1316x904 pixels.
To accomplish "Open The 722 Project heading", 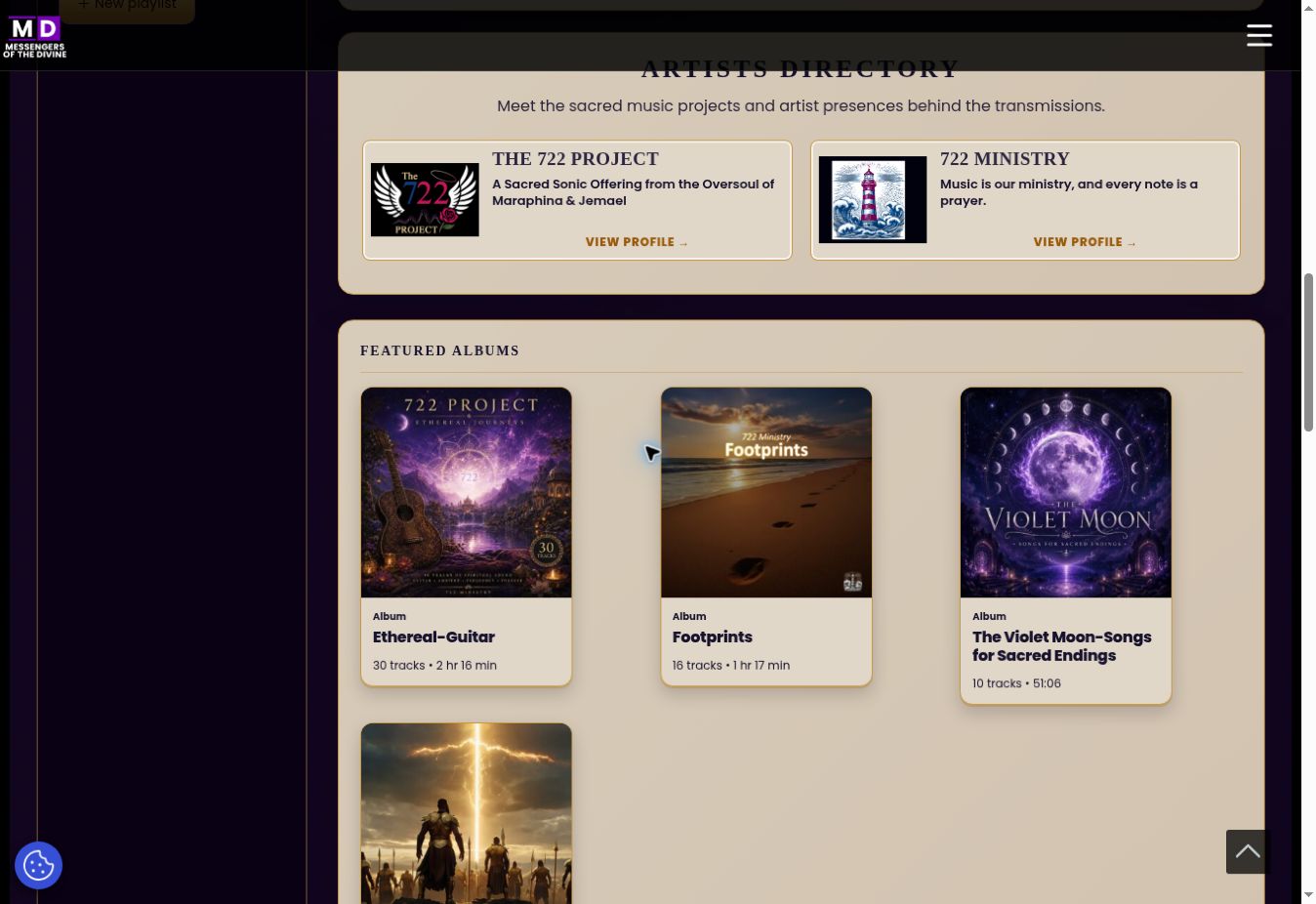I will (575, 159).
